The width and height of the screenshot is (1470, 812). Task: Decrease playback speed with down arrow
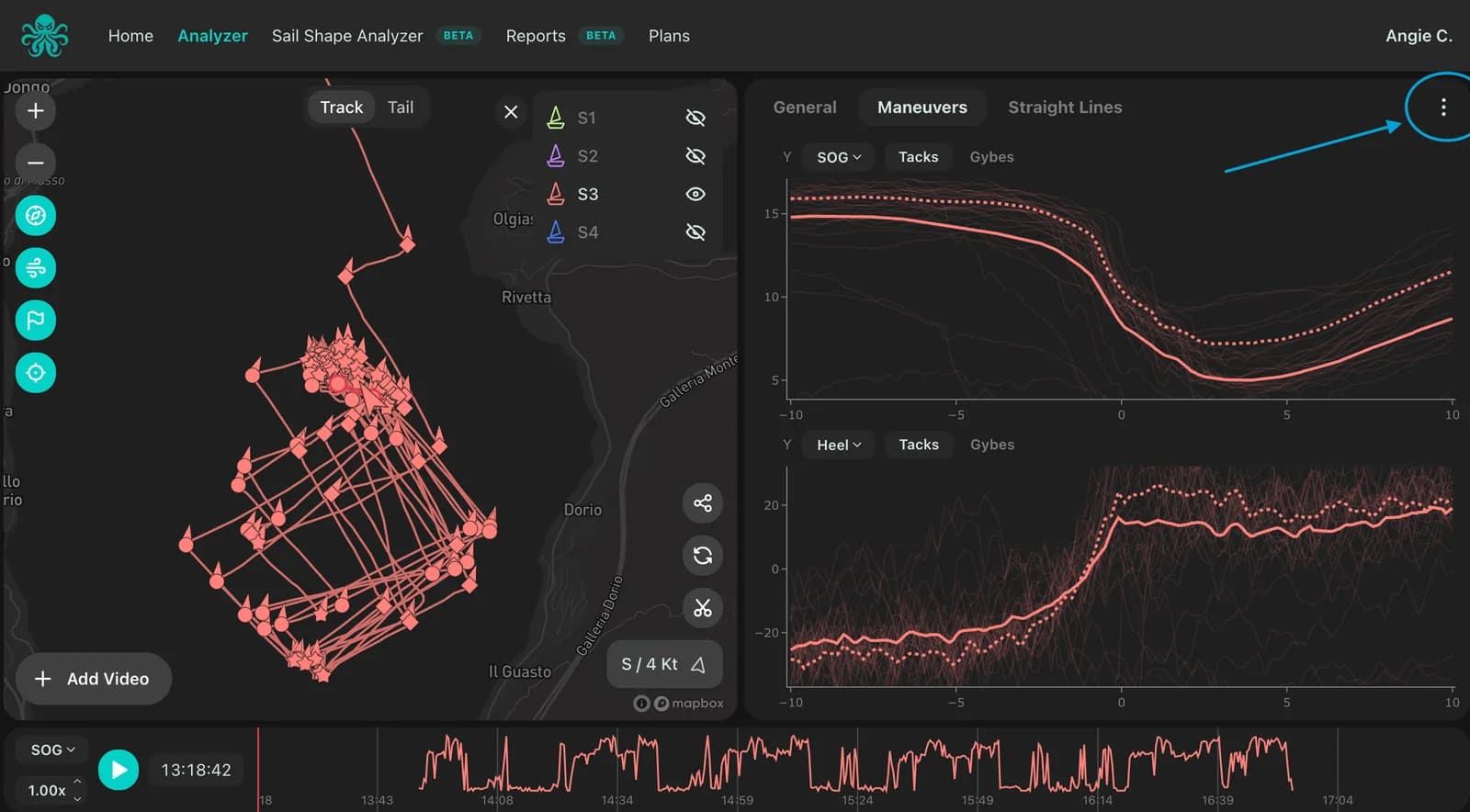[77, 799]
